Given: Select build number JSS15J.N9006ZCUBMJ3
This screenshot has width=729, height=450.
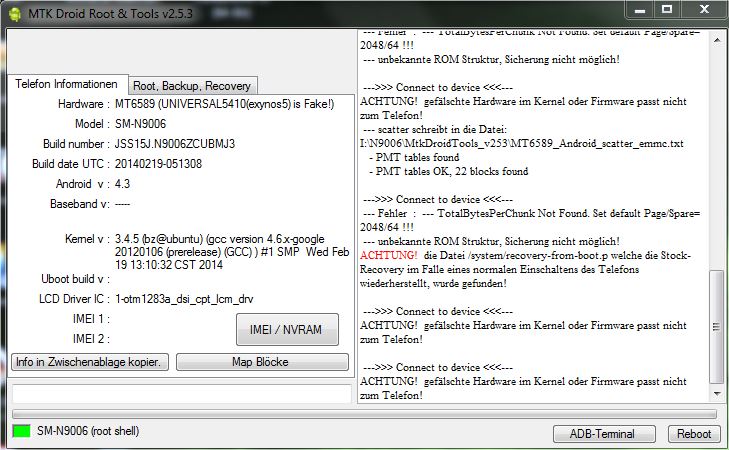Looking at the screenshot, I should click(x=175, y=144).
